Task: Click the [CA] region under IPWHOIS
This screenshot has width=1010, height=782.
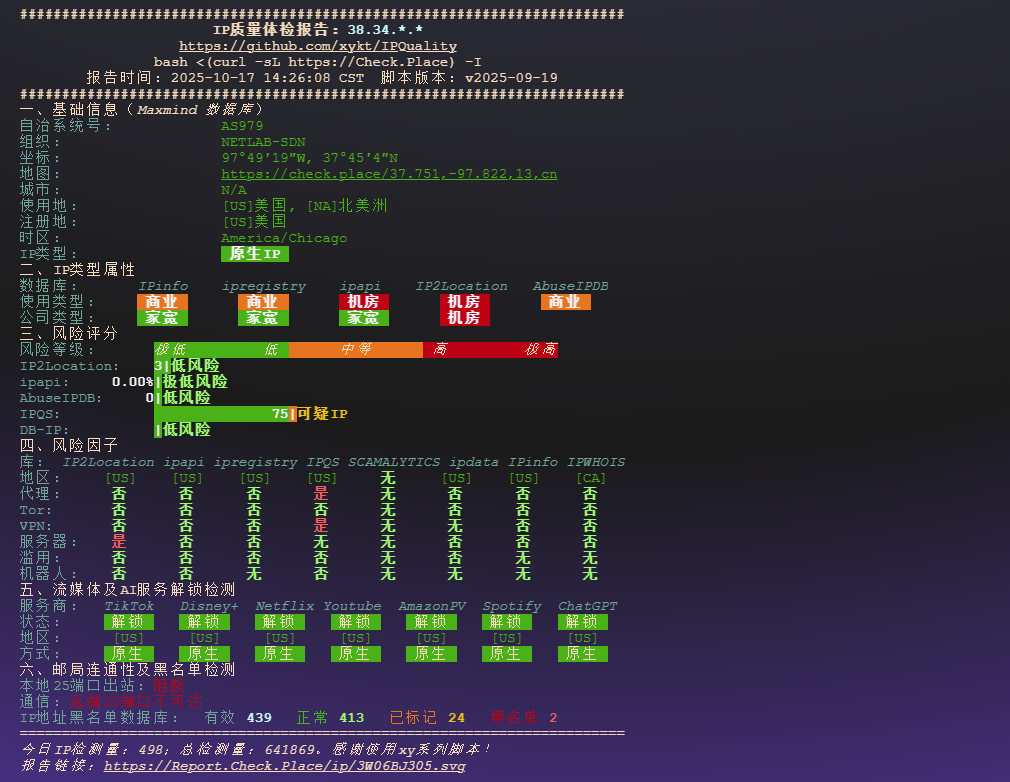Action: 591,478
